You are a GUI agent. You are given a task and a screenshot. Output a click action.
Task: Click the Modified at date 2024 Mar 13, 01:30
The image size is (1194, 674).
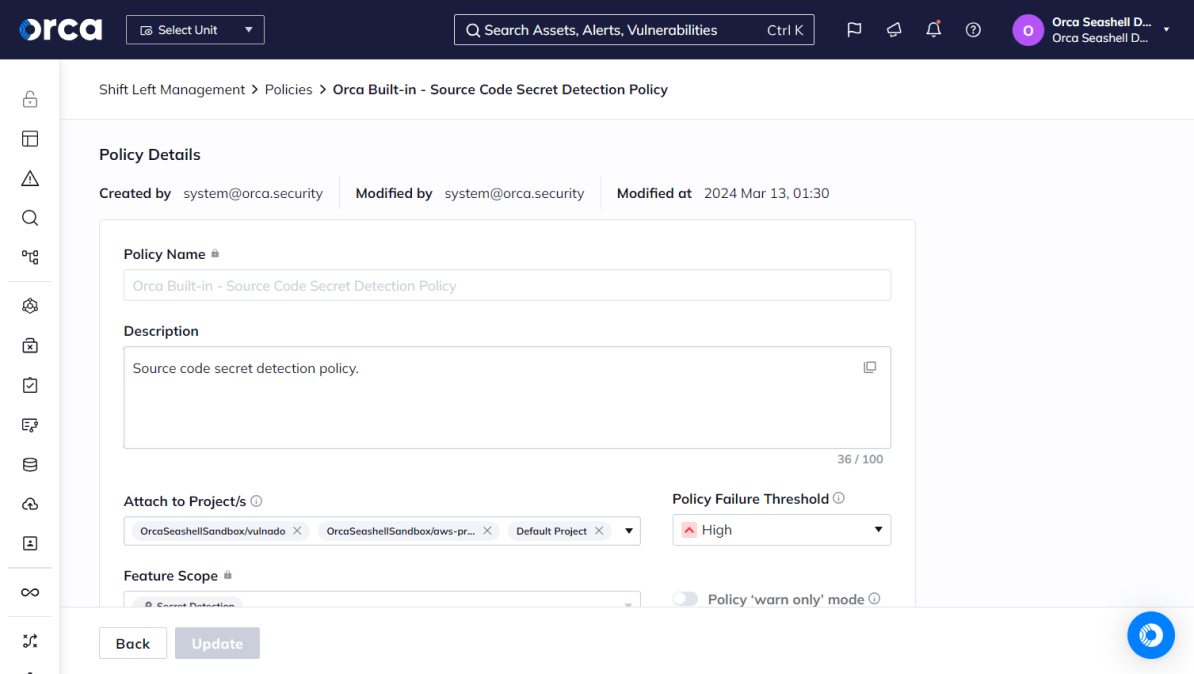pyautogui.click(x=766, y=193)
